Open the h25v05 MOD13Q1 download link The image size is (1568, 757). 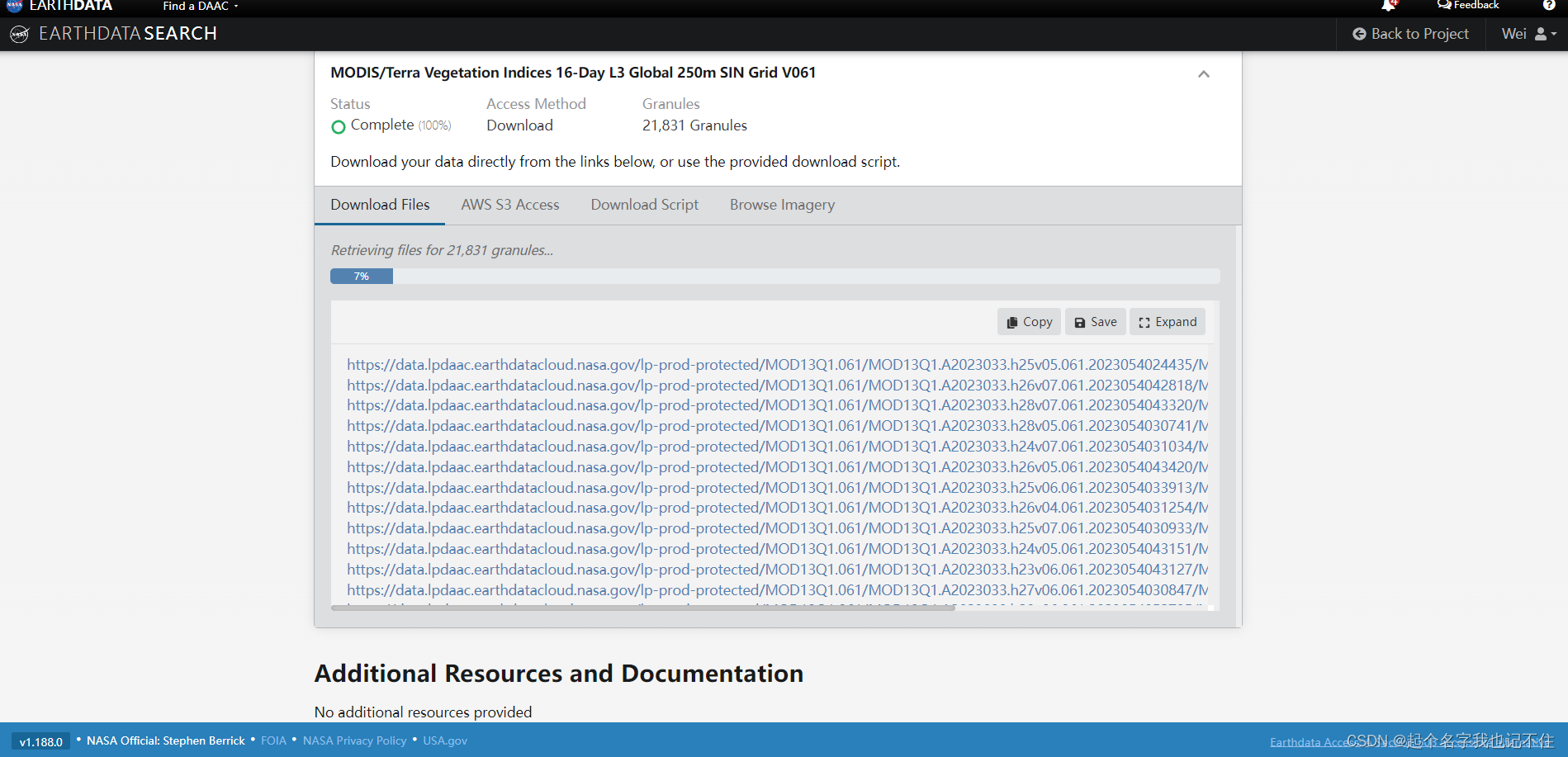[x=777, y=365]
